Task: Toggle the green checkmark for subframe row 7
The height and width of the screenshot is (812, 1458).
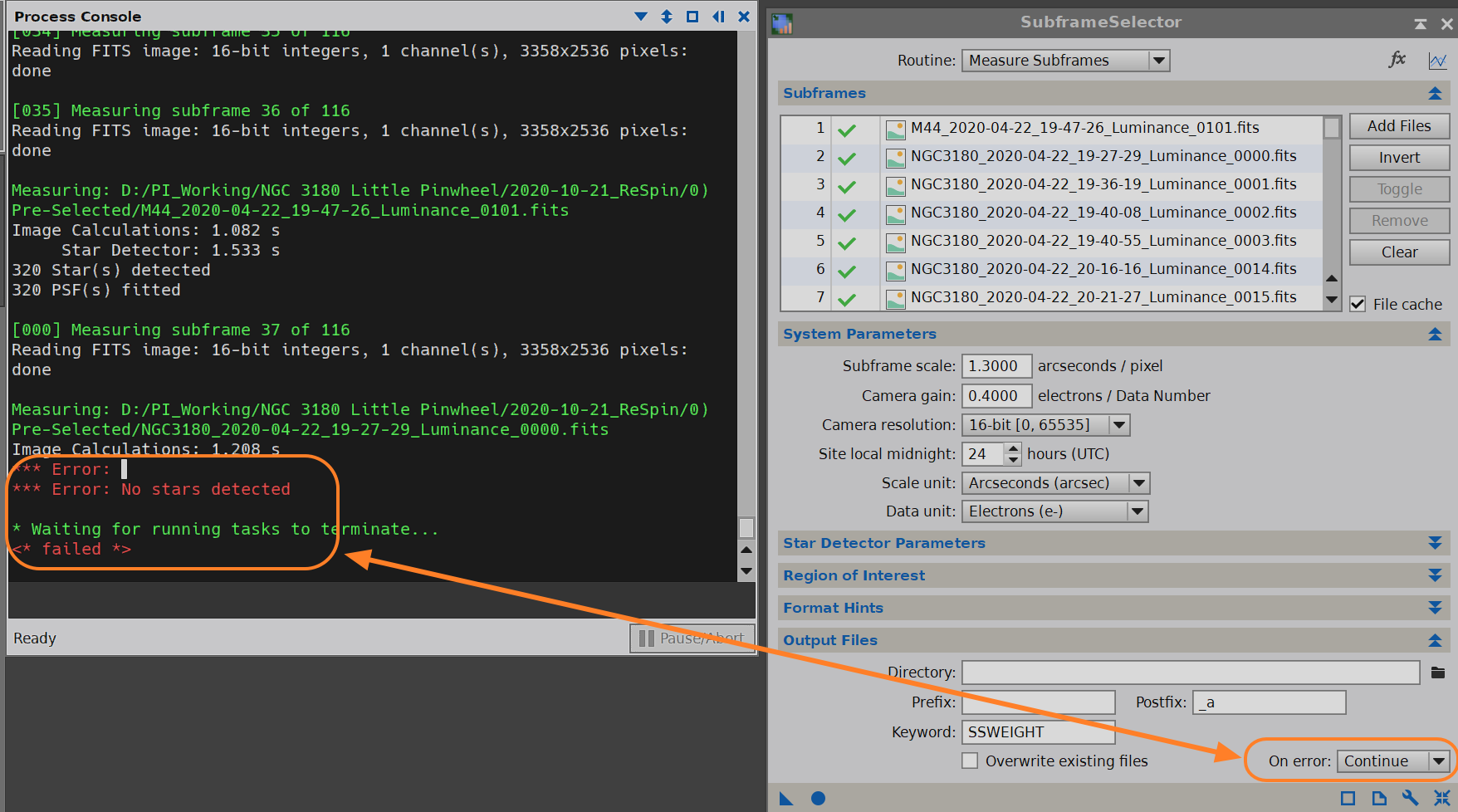Action: [x=847, y=300]
